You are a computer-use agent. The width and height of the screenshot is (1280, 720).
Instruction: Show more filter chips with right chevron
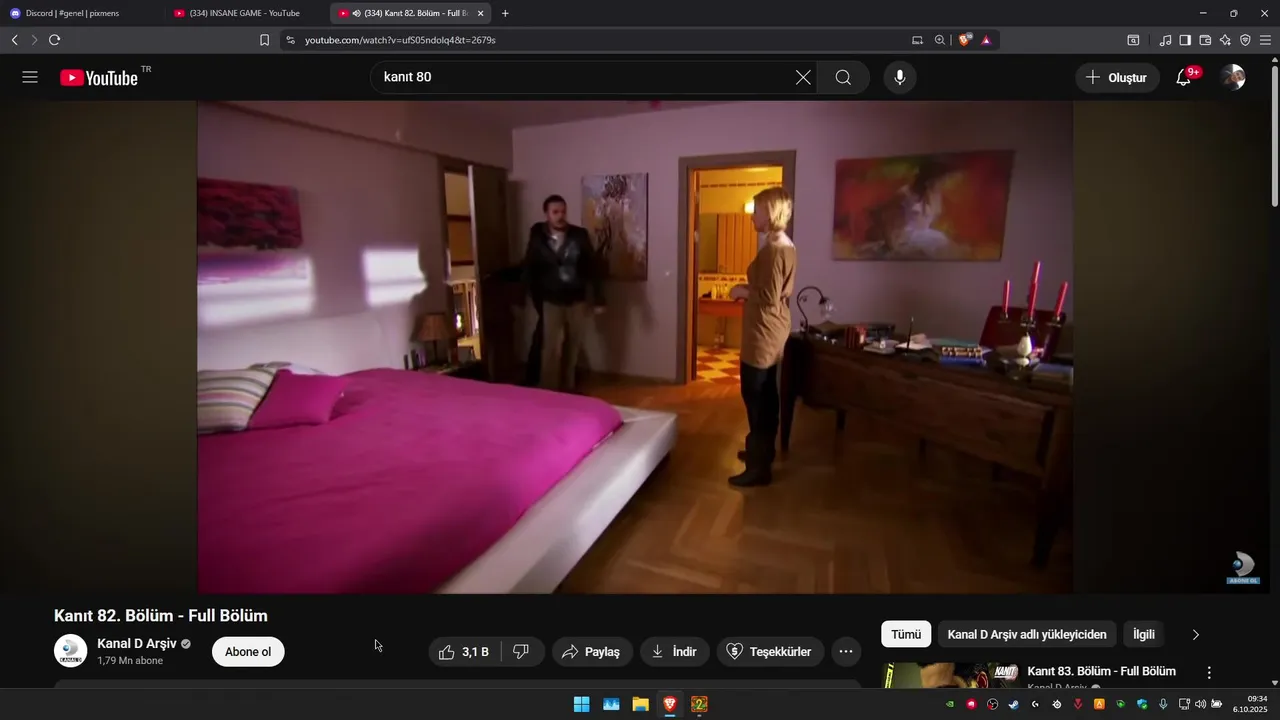(x=1195, y=634)
